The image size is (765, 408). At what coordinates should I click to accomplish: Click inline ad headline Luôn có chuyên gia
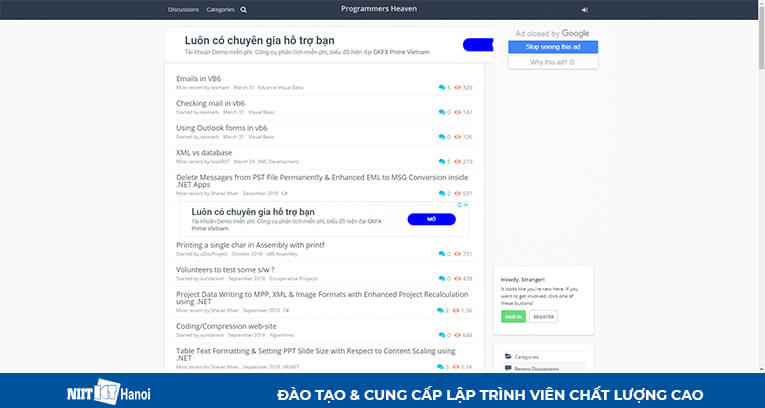tap(253, 212)
